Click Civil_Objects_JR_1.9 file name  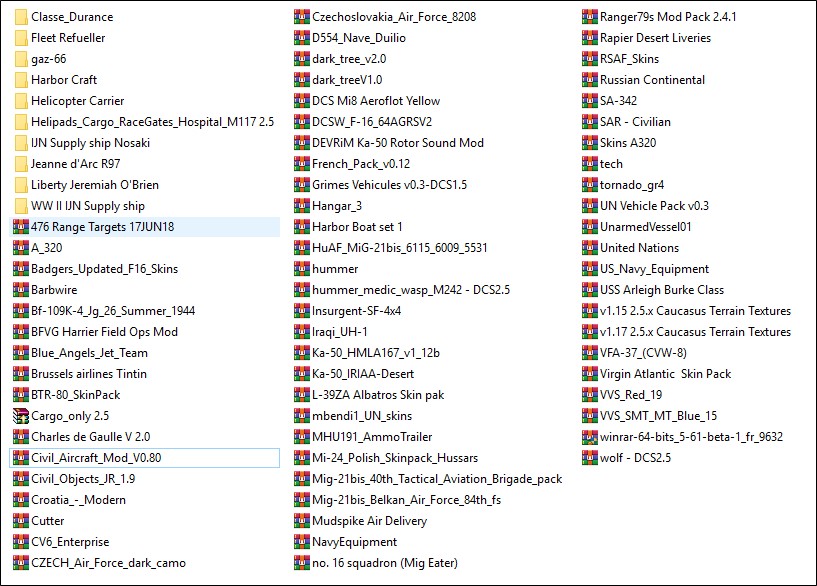click(x=83, y=479)
